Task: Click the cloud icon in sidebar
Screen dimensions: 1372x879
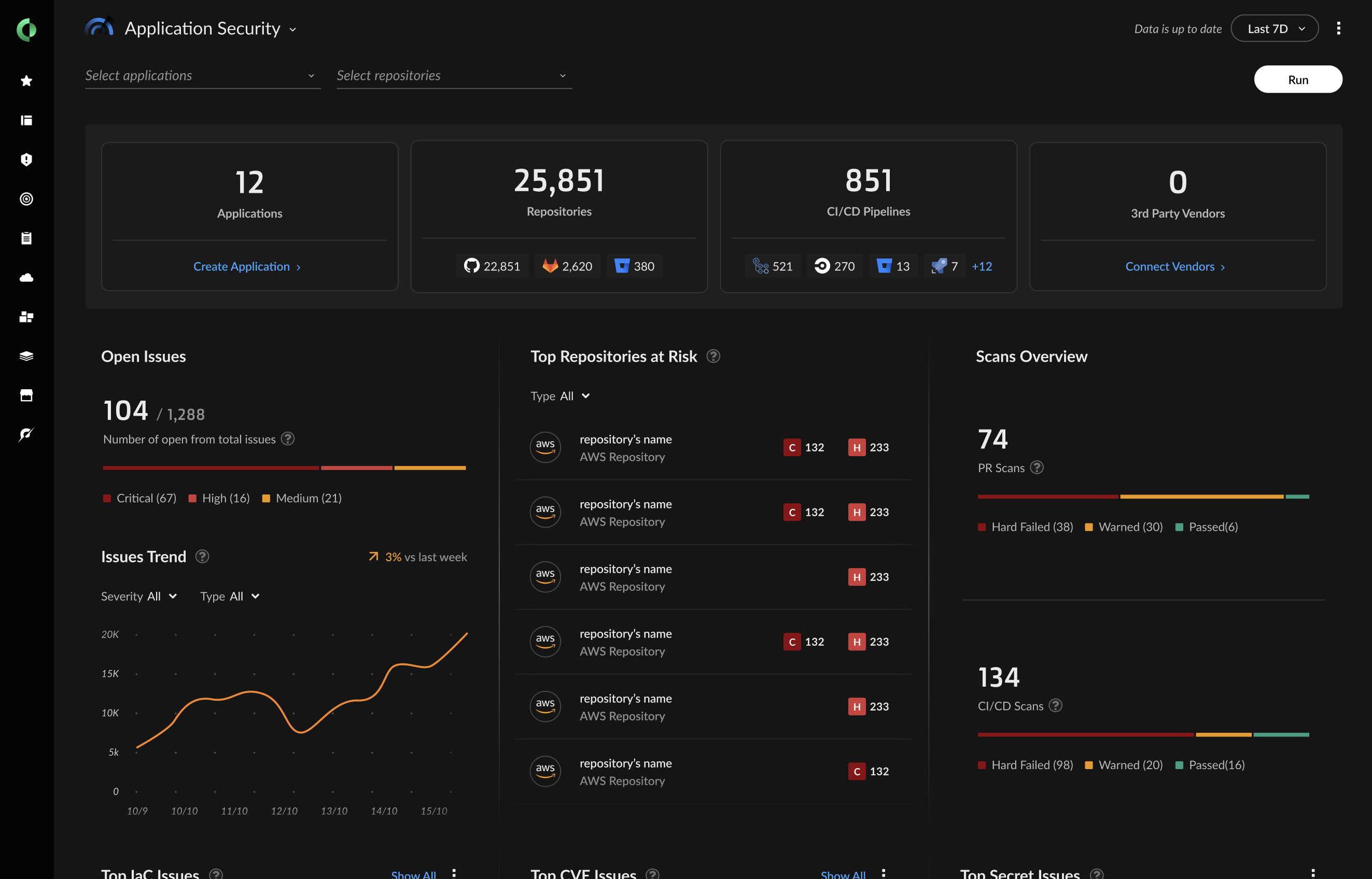Action: (27, 278)
